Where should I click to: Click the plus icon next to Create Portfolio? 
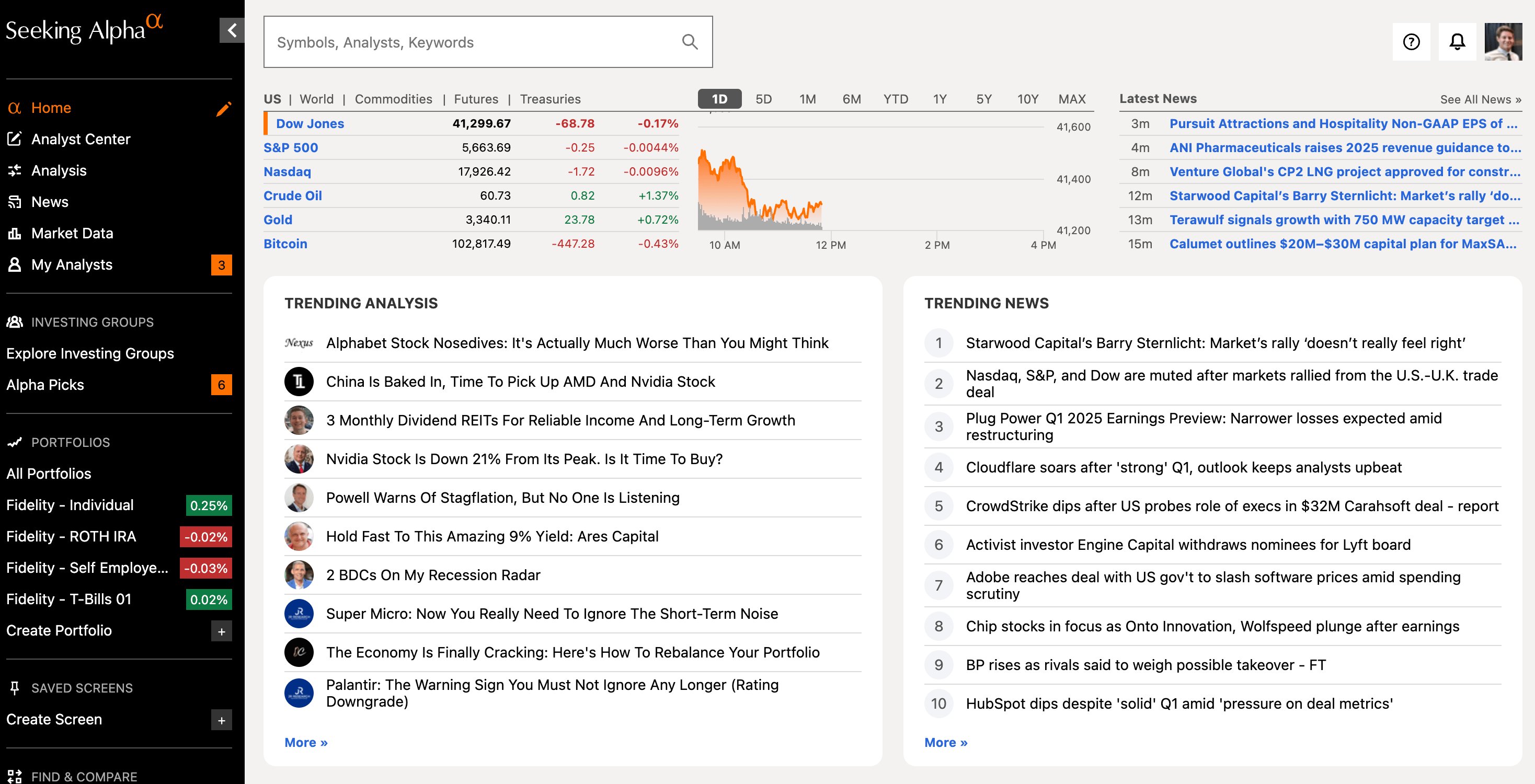click(221, 631)
